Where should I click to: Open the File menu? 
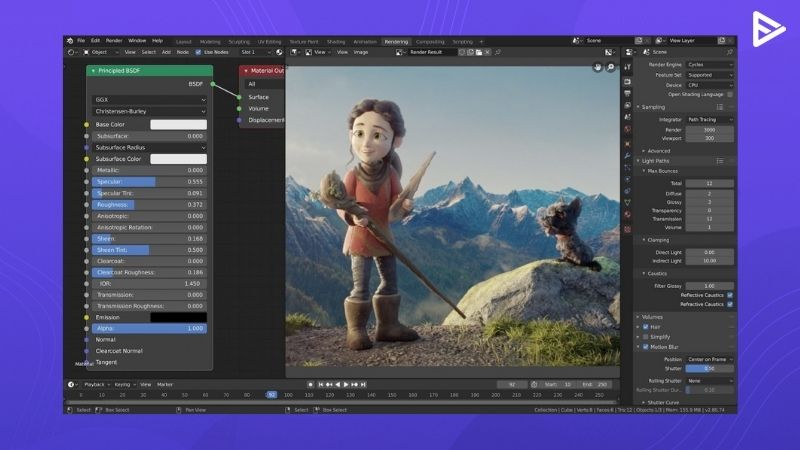[x=81, y=41]
